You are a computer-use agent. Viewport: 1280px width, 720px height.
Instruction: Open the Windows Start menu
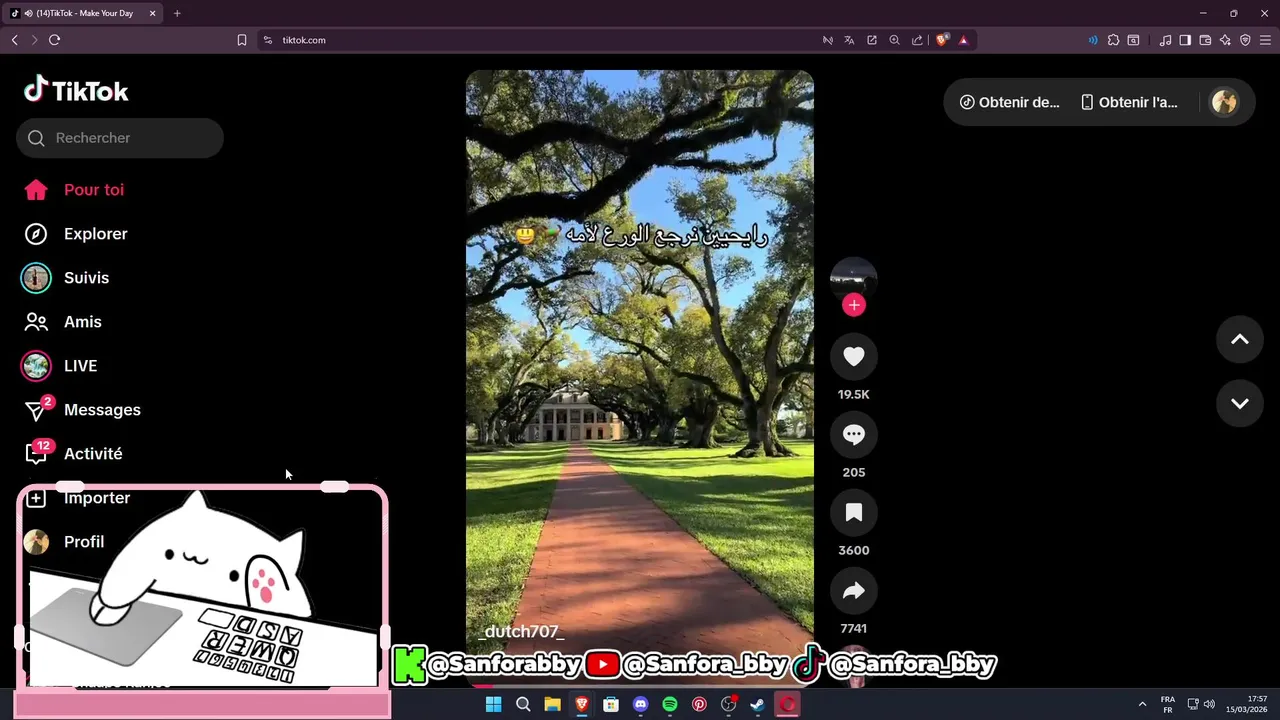click(493, 705)
